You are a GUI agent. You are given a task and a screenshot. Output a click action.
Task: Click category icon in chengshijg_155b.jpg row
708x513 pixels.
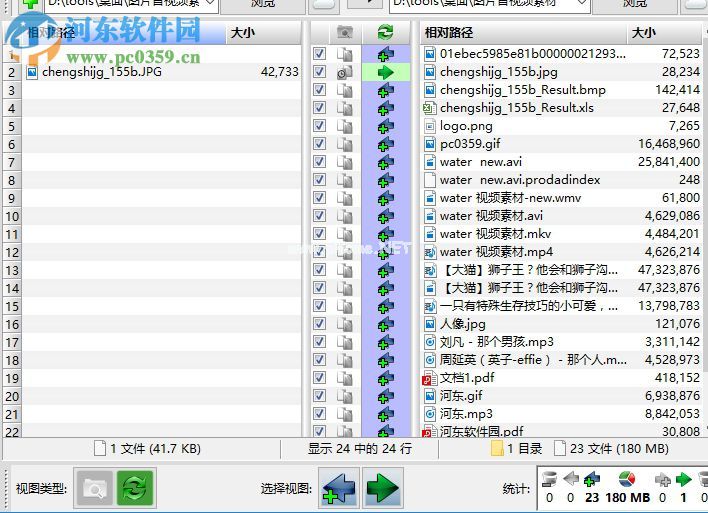(345, 72)
